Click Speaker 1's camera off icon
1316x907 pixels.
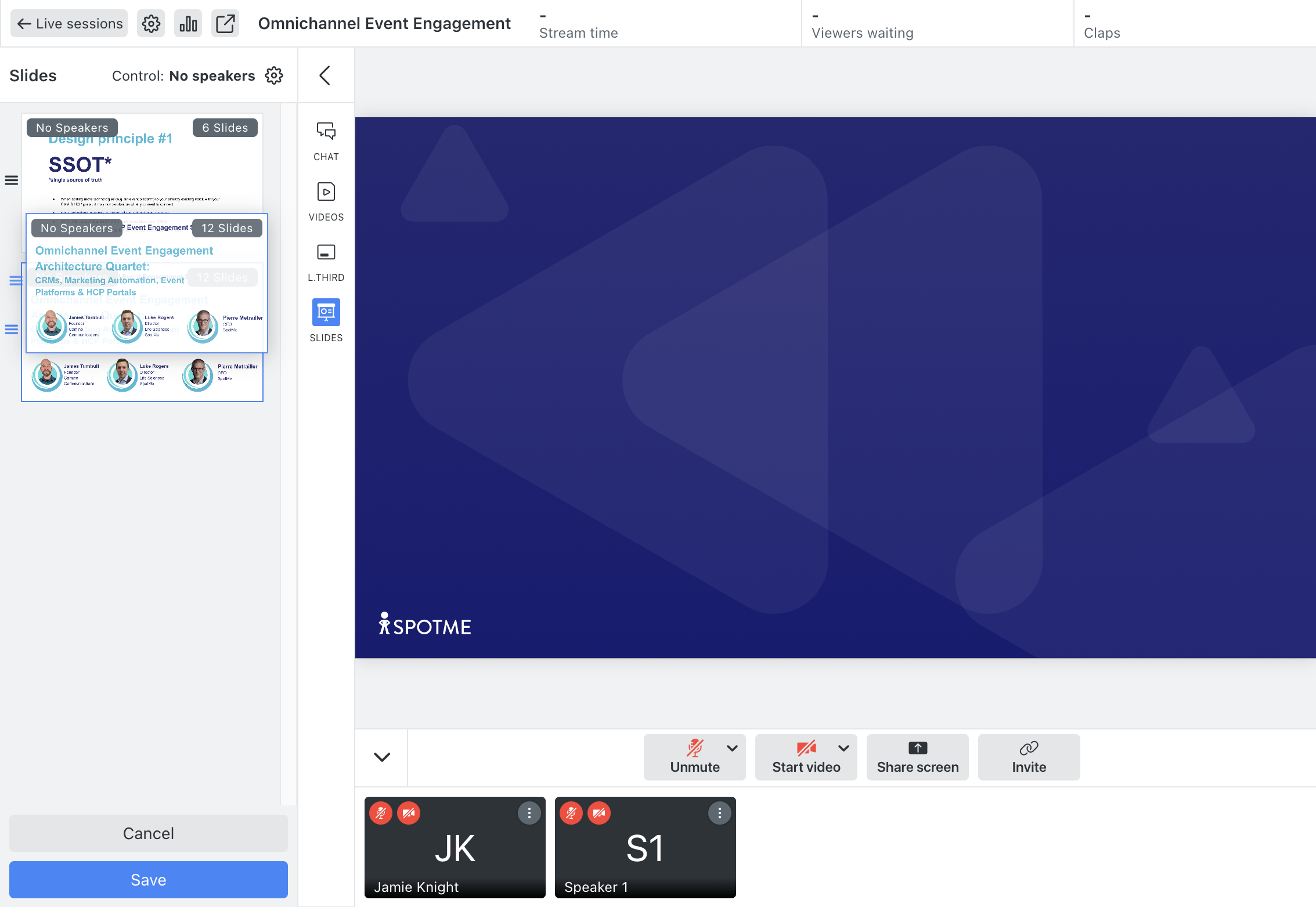tap(599, 813)
